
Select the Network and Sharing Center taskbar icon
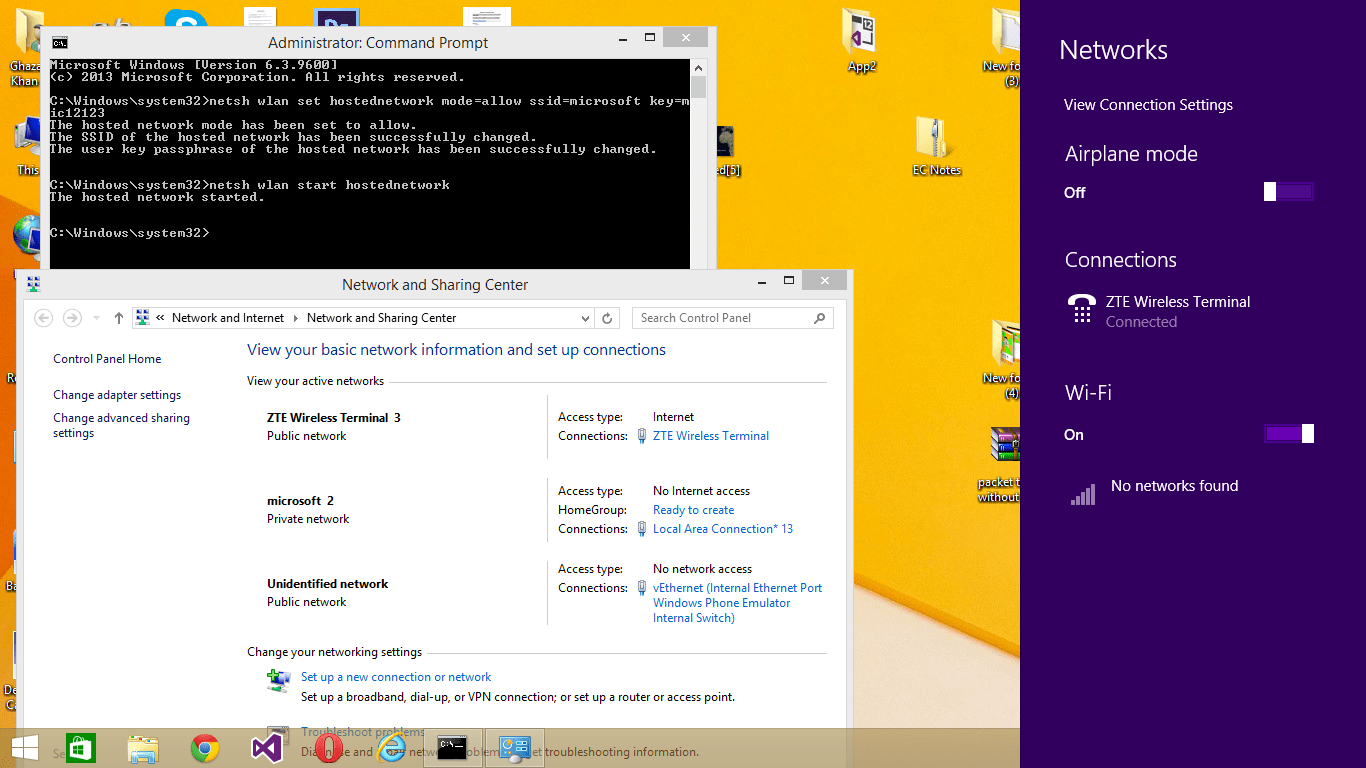coord(515,748)
